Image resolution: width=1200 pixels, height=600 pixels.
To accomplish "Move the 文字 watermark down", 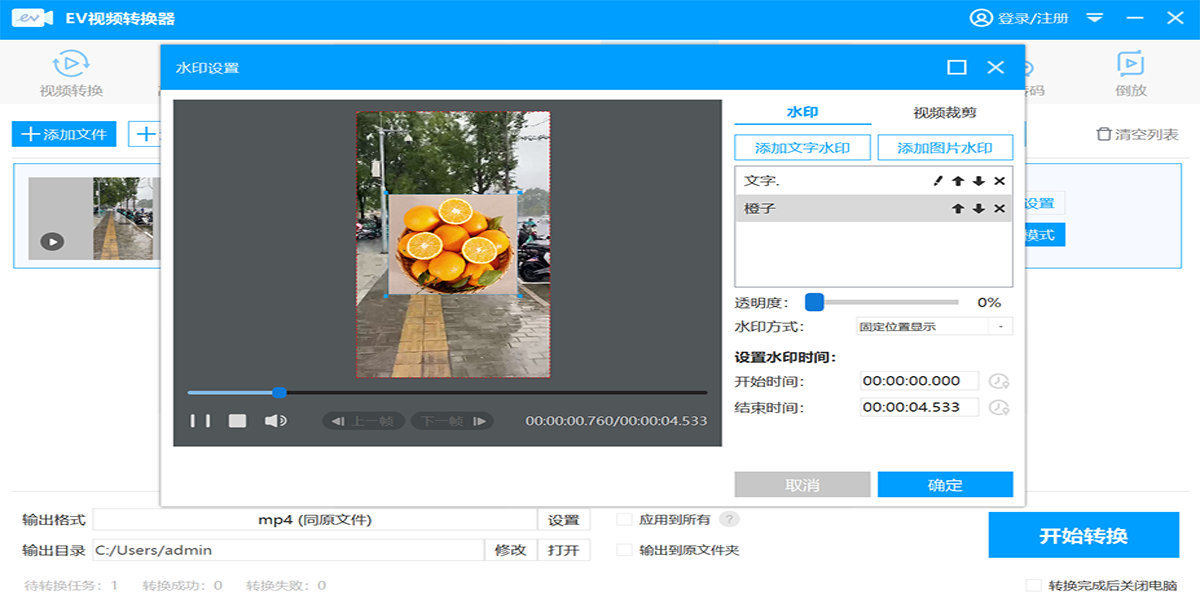I will click(x=979, y=181).
